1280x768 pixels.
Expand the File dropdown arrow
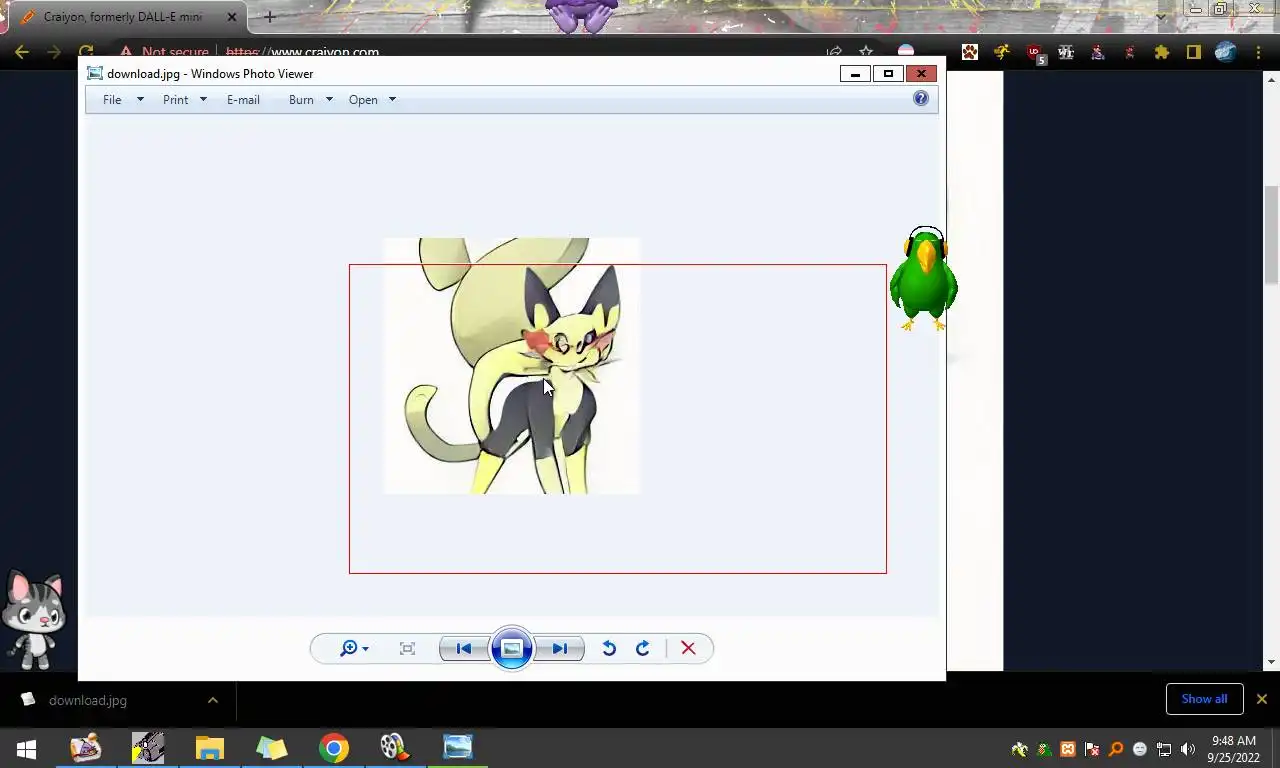click(x=140, y=100)
